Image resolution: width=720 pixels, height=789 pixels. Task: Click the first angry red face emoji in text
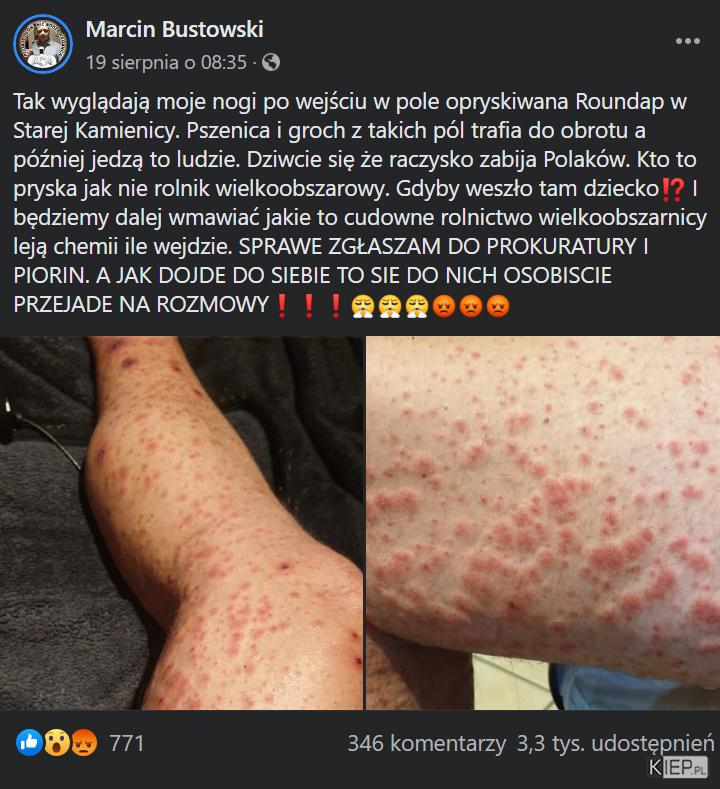click(444, 306)
